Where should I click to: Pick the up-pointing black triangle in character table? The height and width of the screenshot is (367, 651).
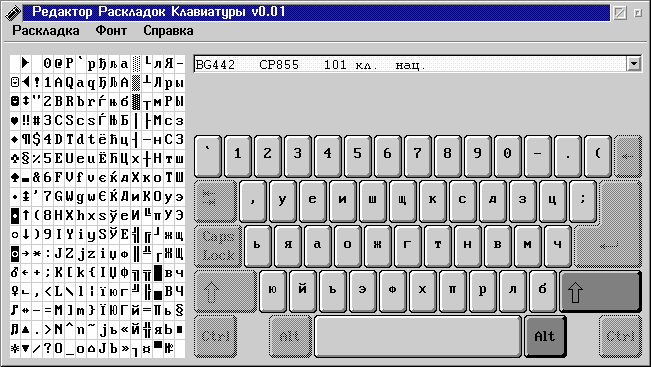coord(26,329)
